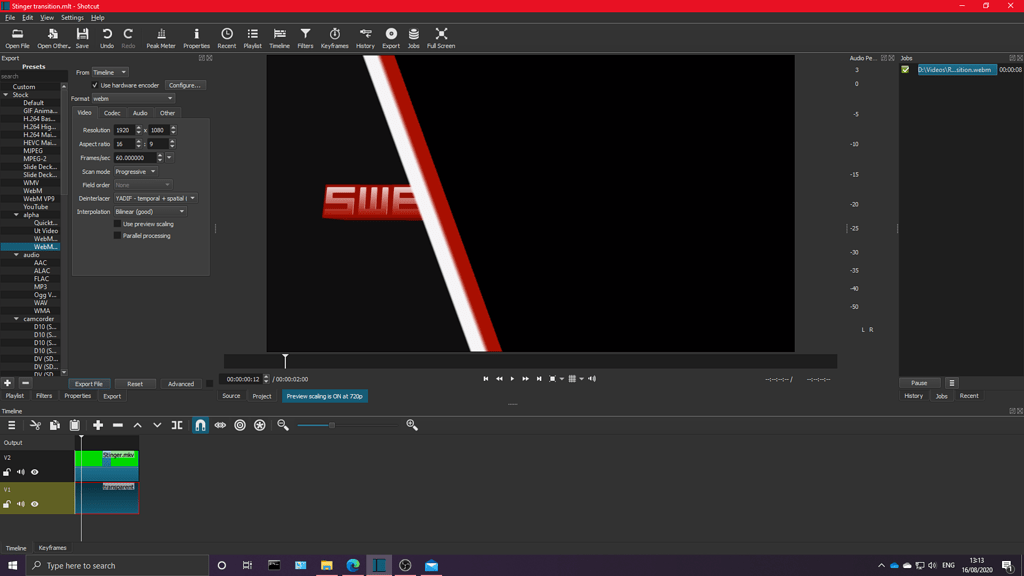This screenshot has width=1024, height=576.
Task: Open the Scan mode dropdown
Action: 135,172
